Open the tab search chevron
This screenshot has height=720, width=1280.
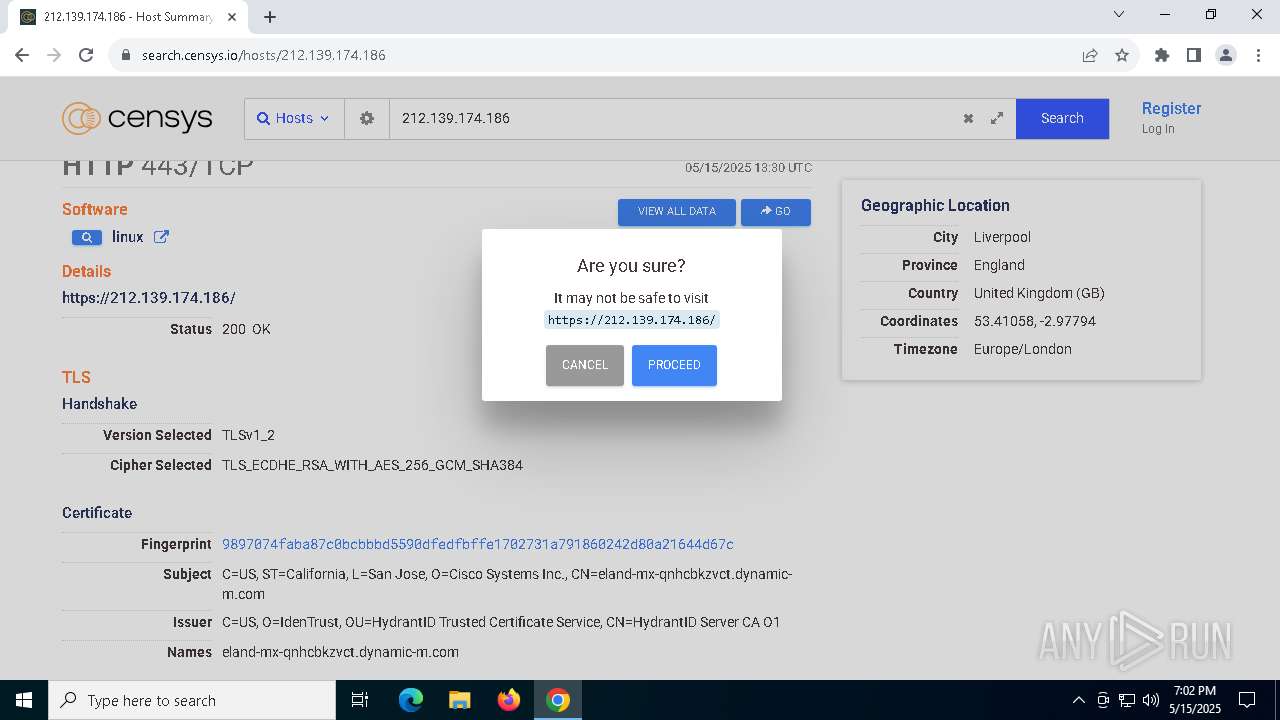click(x=1119, y=15)
